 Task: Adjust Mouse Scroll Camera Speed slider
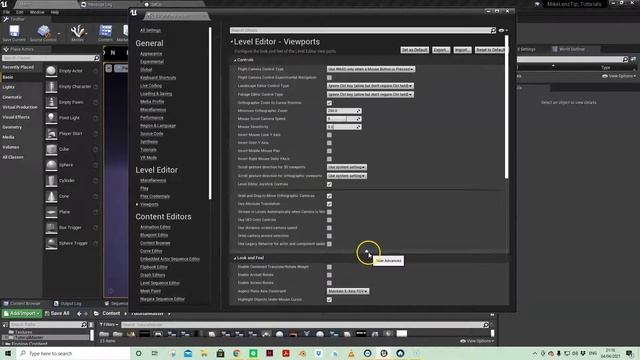(344, 119)
